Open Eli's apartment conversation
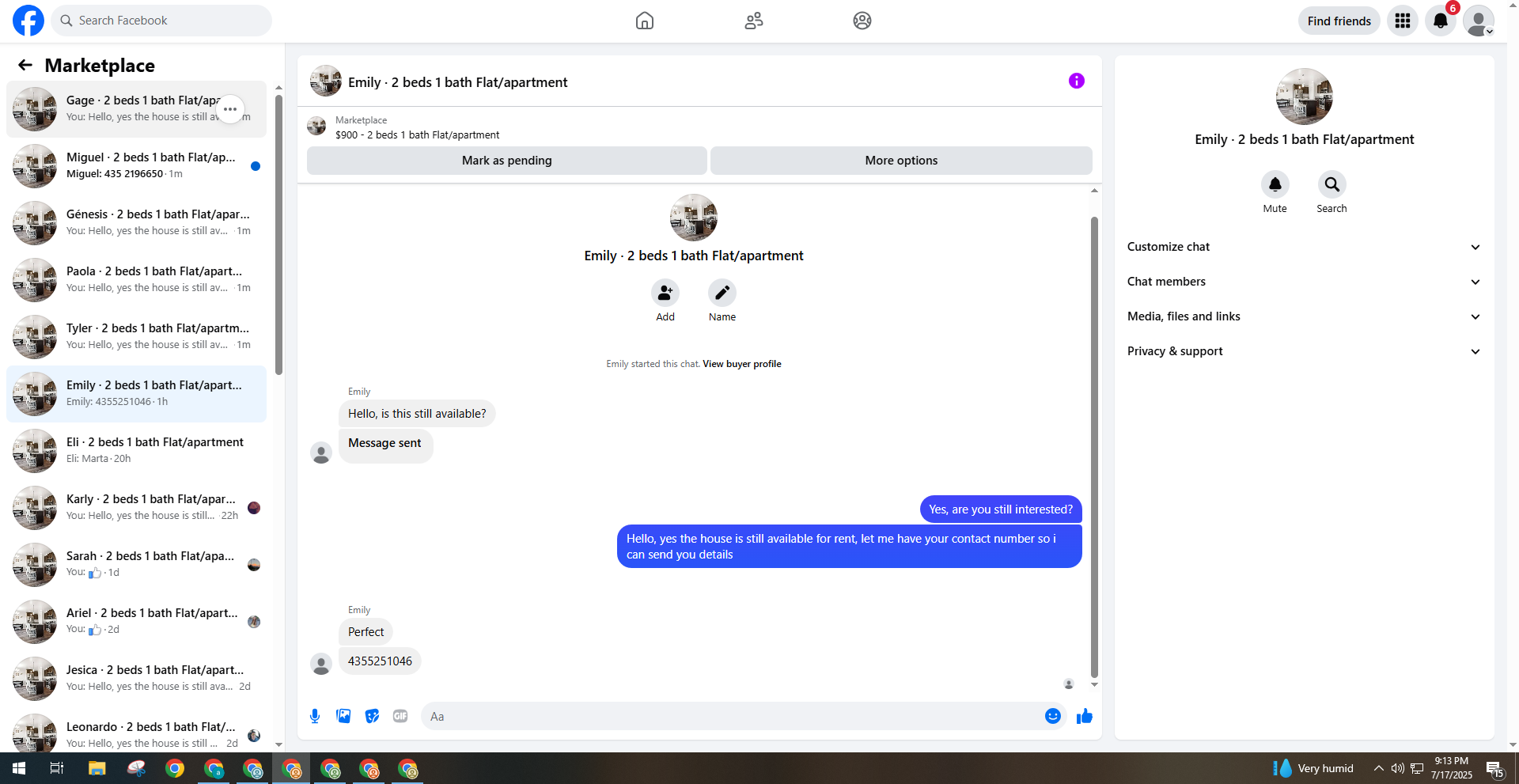The height and width of the screenshot is (784, 1519). (x=136, y=451)
